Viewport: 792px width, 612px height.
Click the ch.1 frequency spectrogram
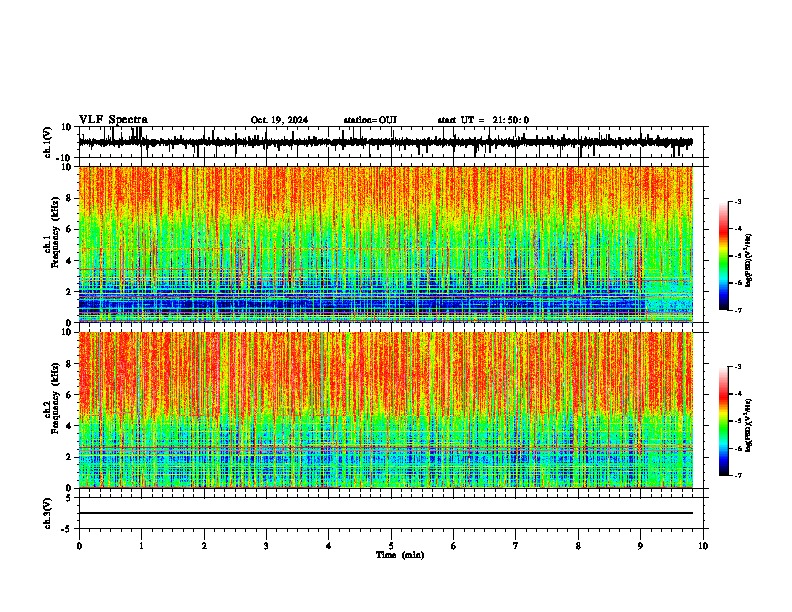point(386,244)
